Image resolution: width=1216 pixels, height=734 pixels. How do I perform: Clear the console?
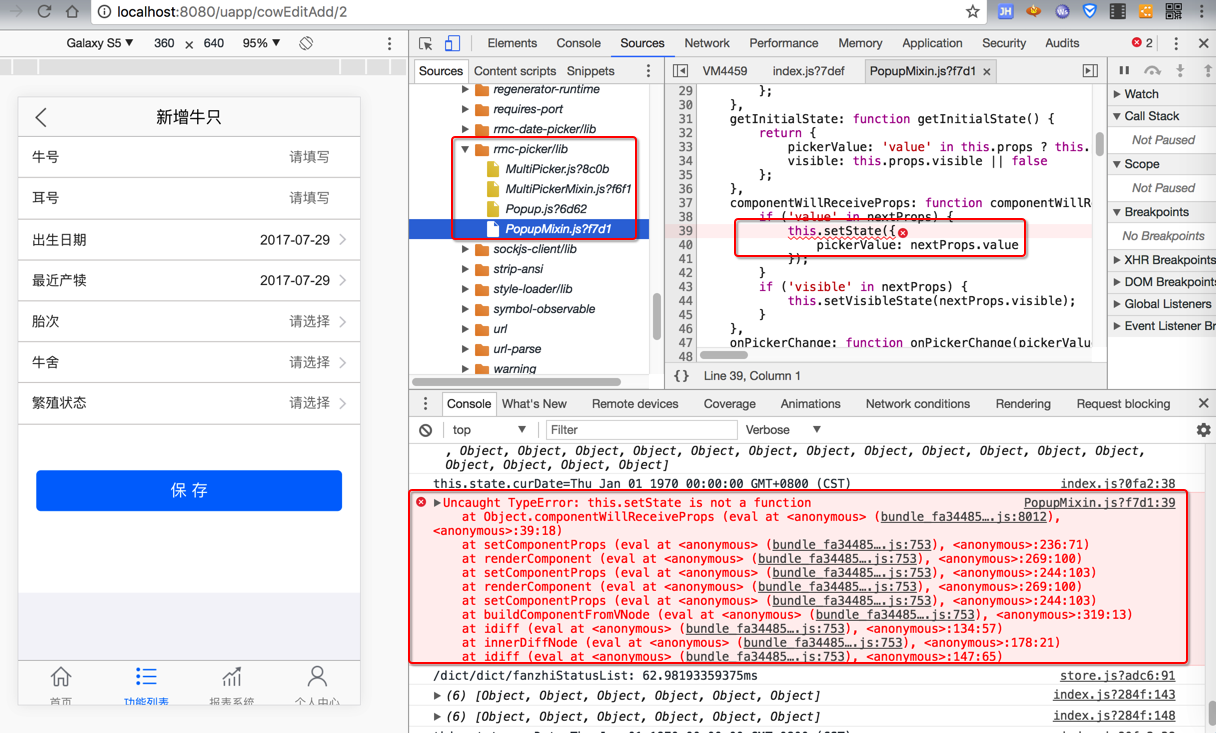click(x=426, y=430)
